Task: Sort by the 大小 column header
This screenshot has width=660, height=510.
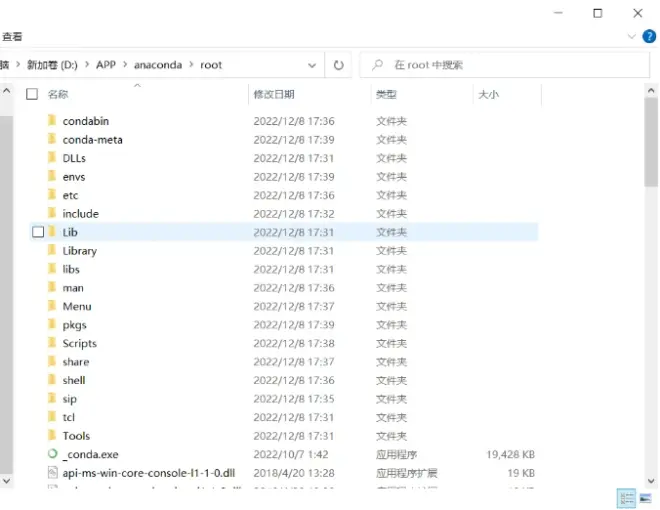Action: pos(489,94)
